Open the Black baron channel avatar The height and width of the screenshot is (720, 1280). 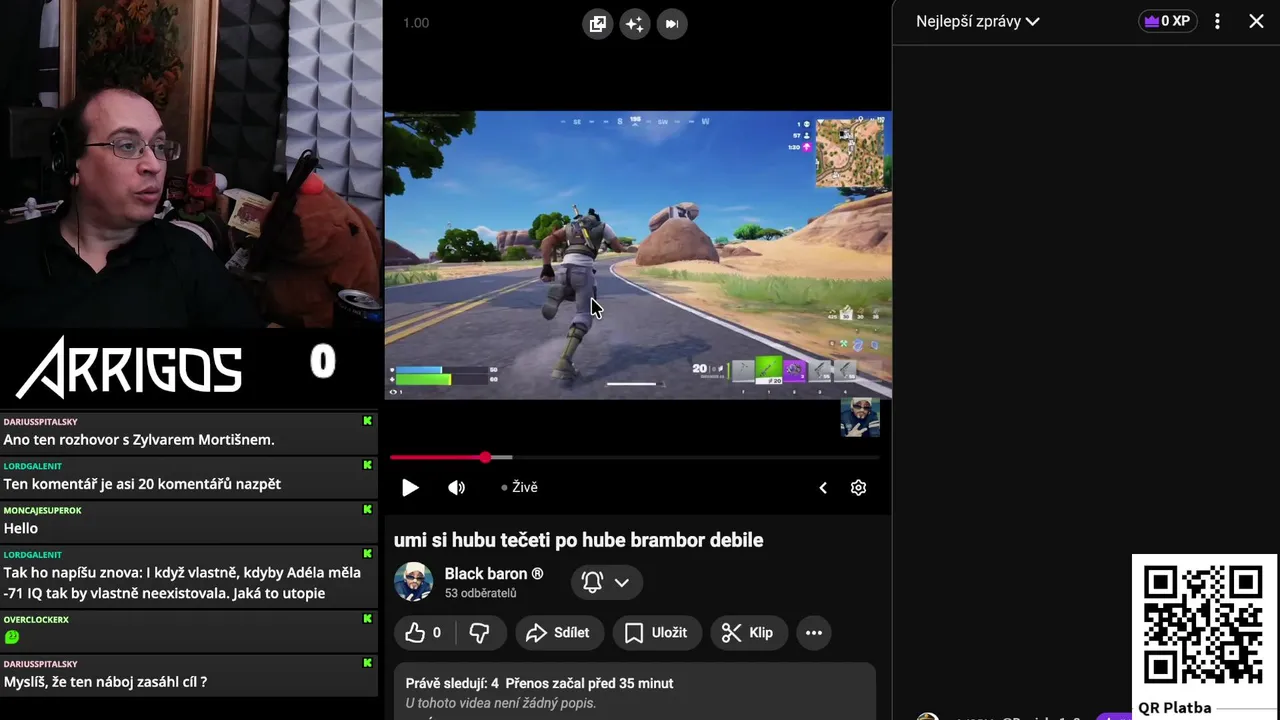(413, 582)
